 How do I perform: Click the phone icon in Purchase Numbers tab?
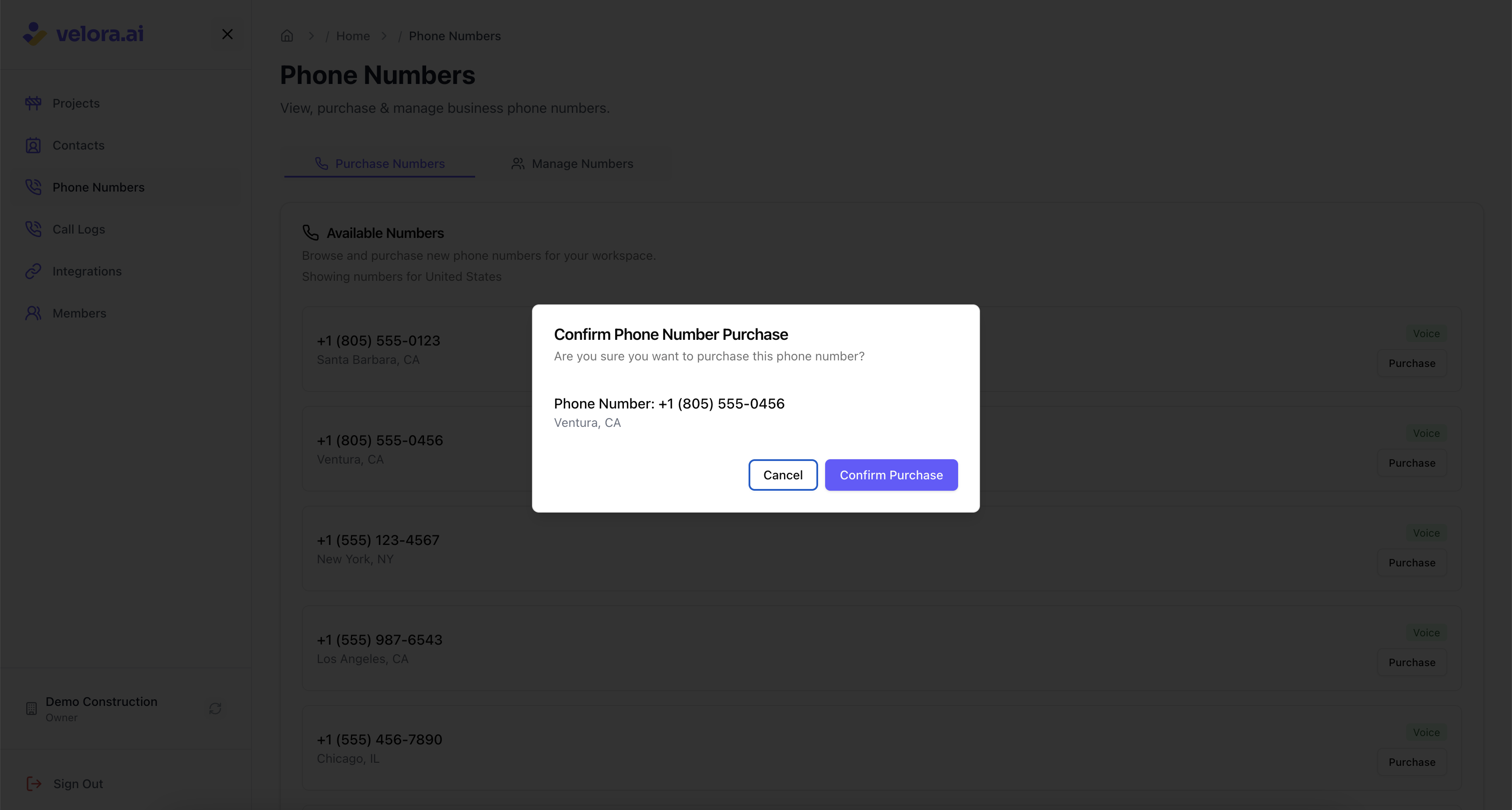pos(322,163)
